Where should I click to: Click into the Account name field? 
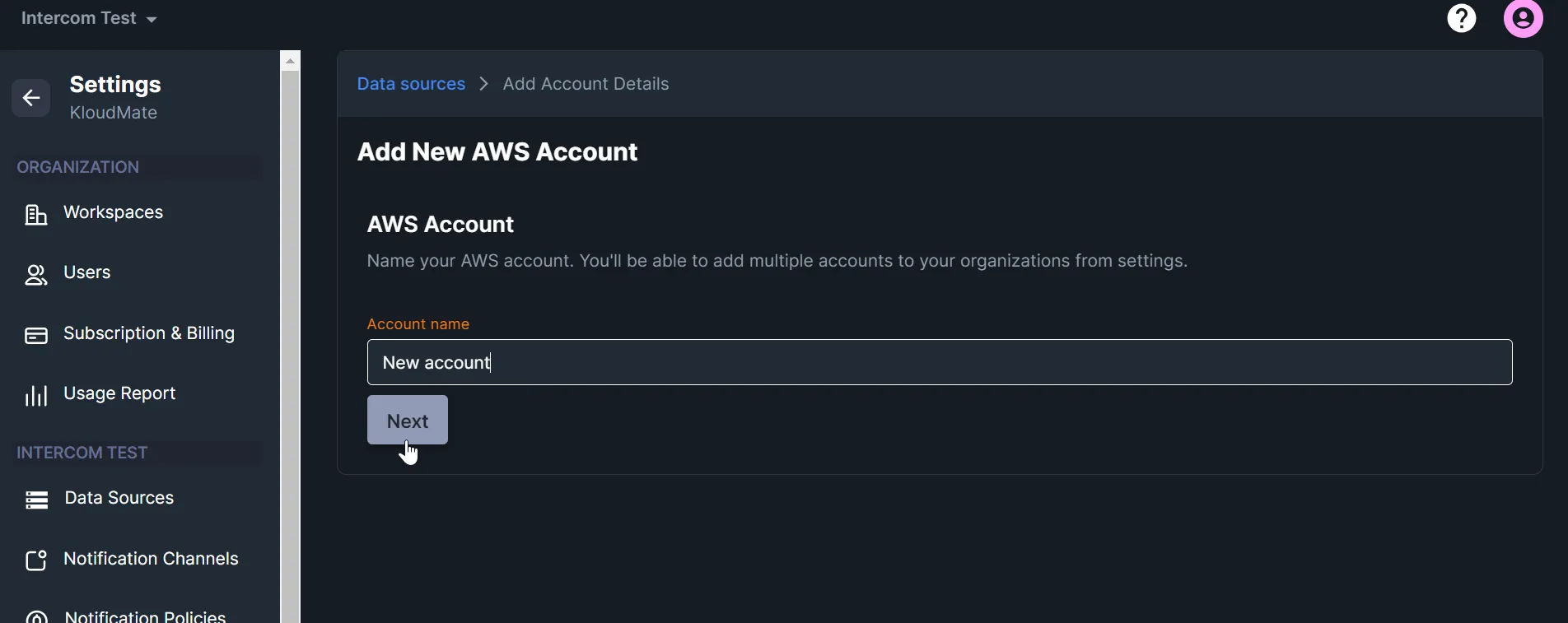click(940, 362)
